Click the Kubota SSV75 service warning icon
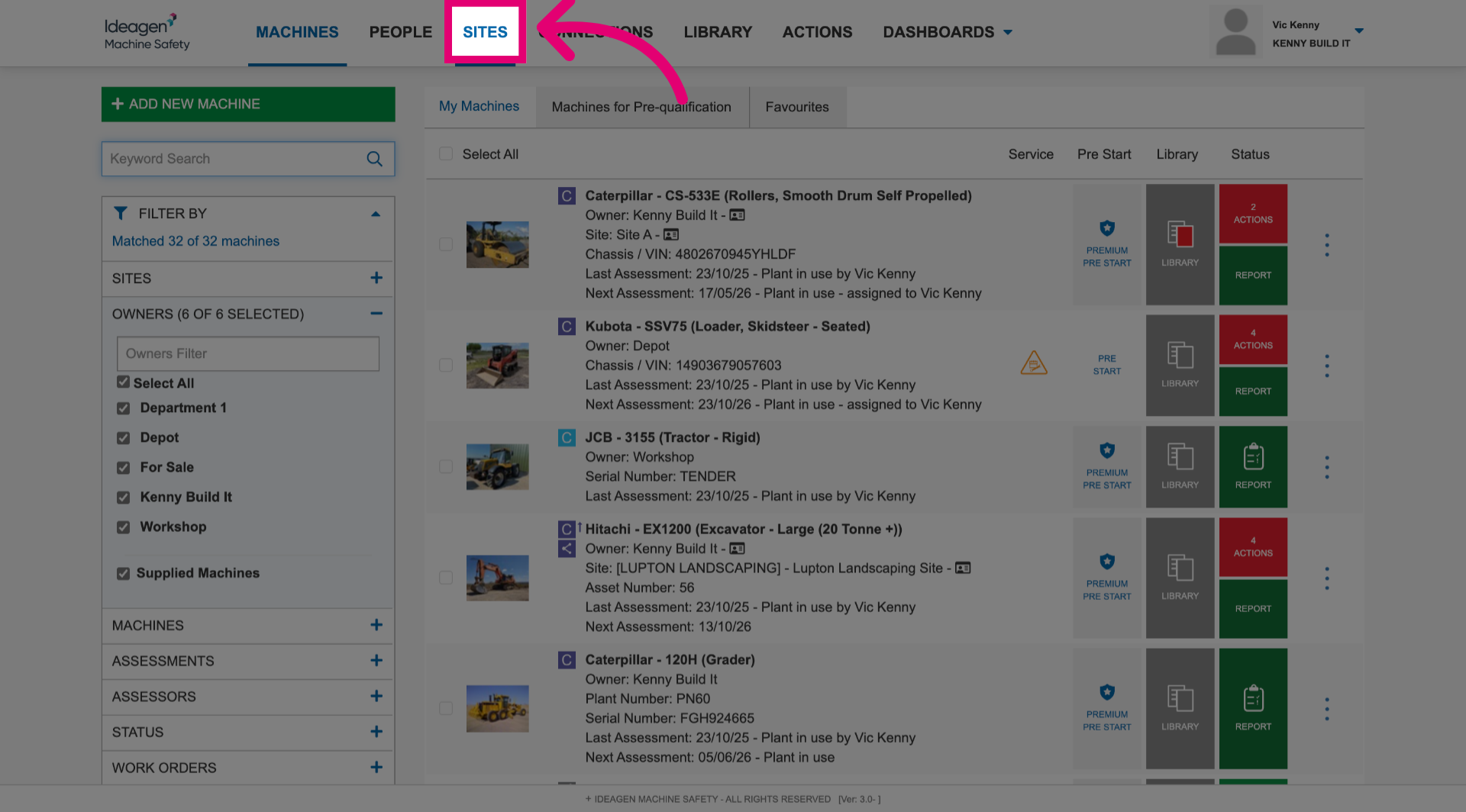1466x812 pixels. (1034, 363)
